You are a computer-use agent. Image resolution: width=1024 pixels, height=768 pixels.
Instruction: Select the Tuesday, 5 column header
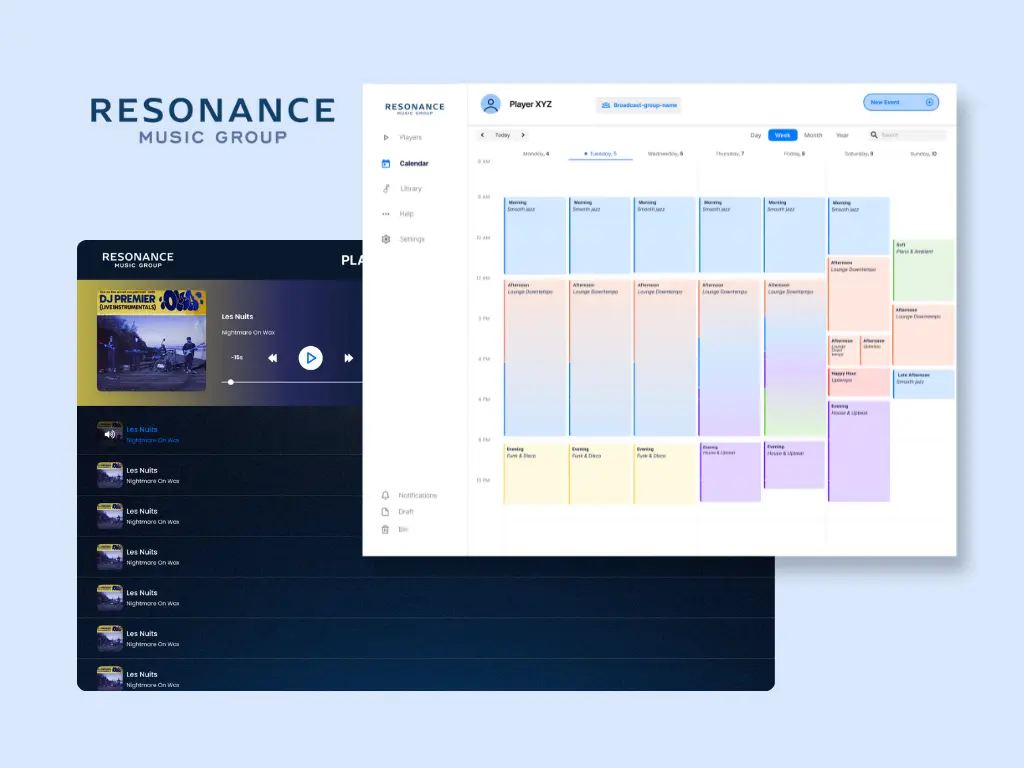[600, 155]
